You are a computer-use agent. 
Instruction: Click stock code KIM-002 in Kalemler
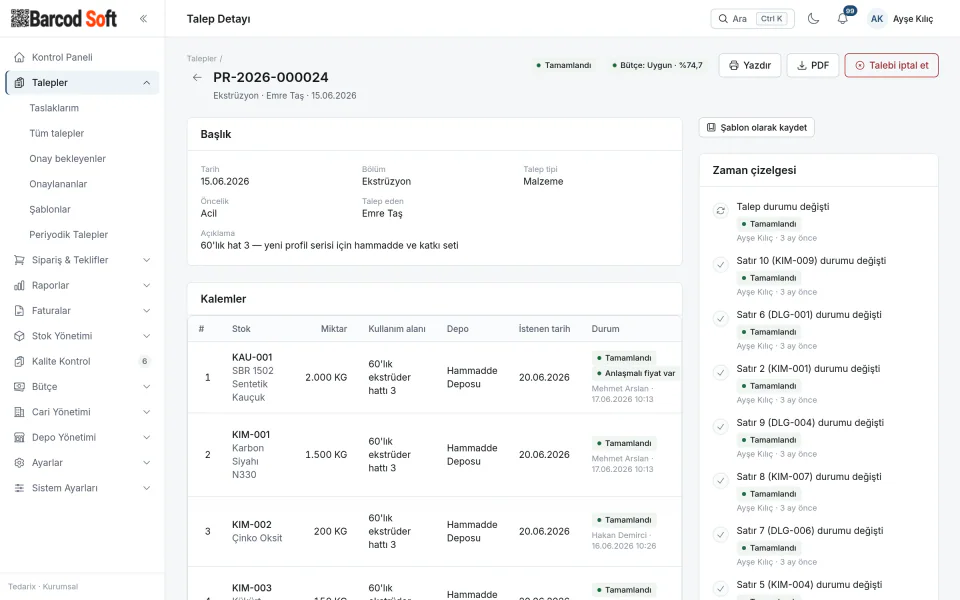coord(252,525)
